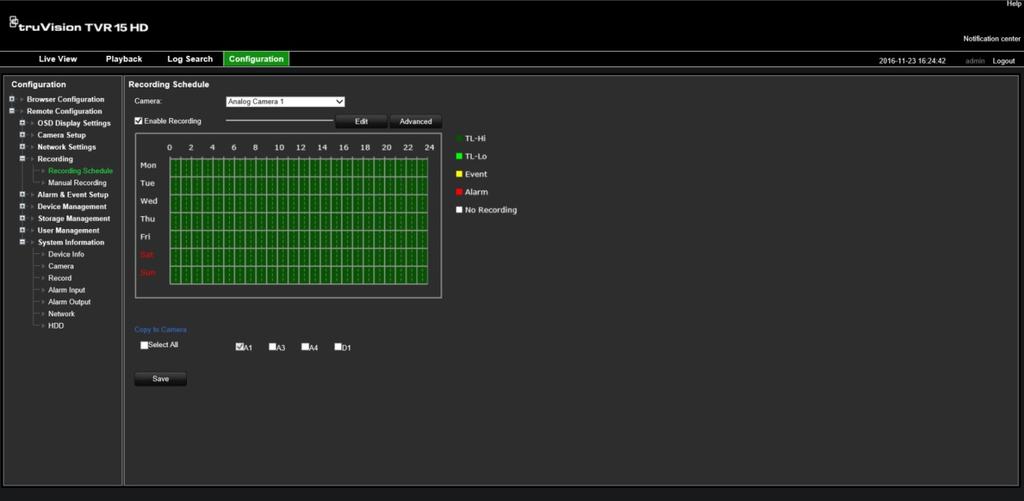Click the truVision logo icon
This screenshot has height=501, width=1024.
pyautogui.click(x=13, y=22)
